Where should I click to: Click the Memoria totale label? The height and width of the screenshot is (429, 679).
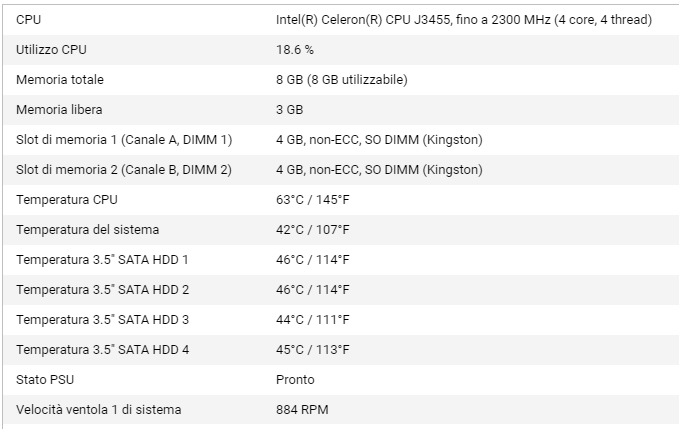click(x=60, y=79)
